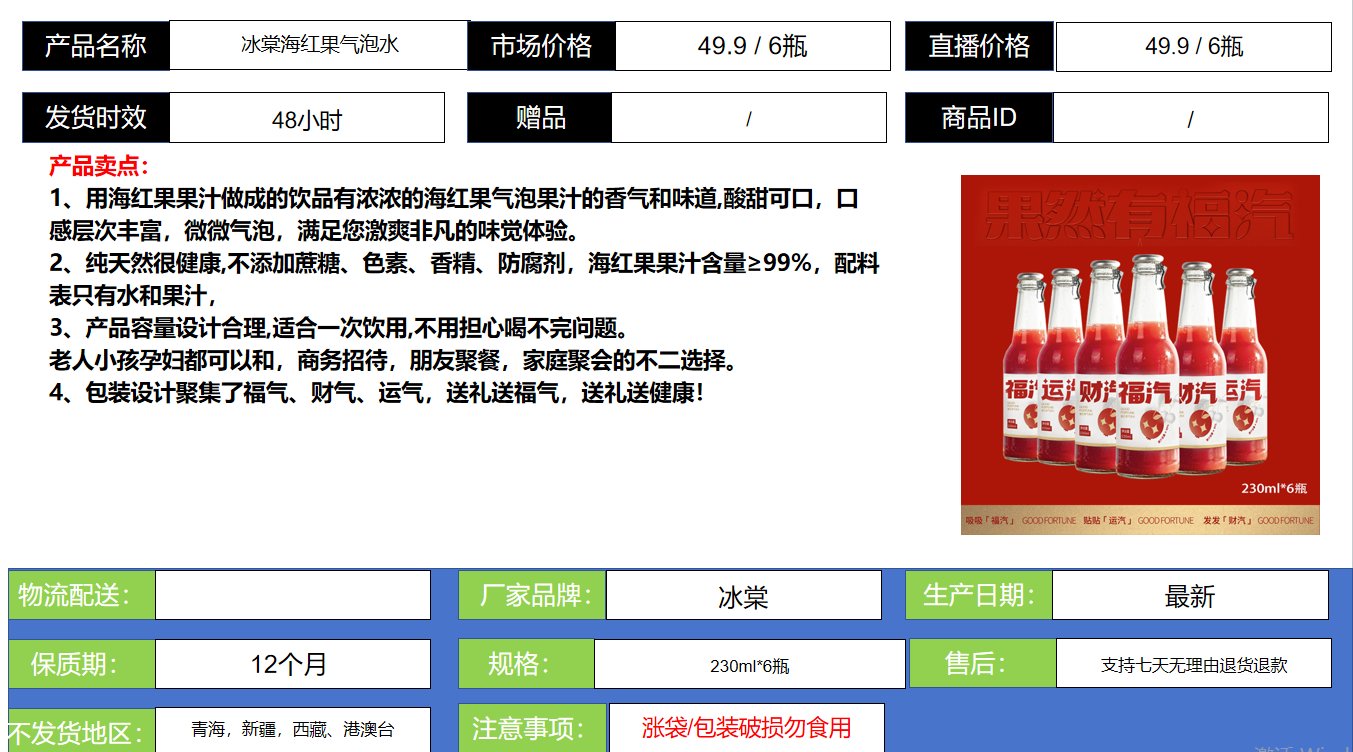The height and width of the screenshot is (752, 1353).
Task: Select the value cell next to 商品ID
Action: pos(1190,119)
